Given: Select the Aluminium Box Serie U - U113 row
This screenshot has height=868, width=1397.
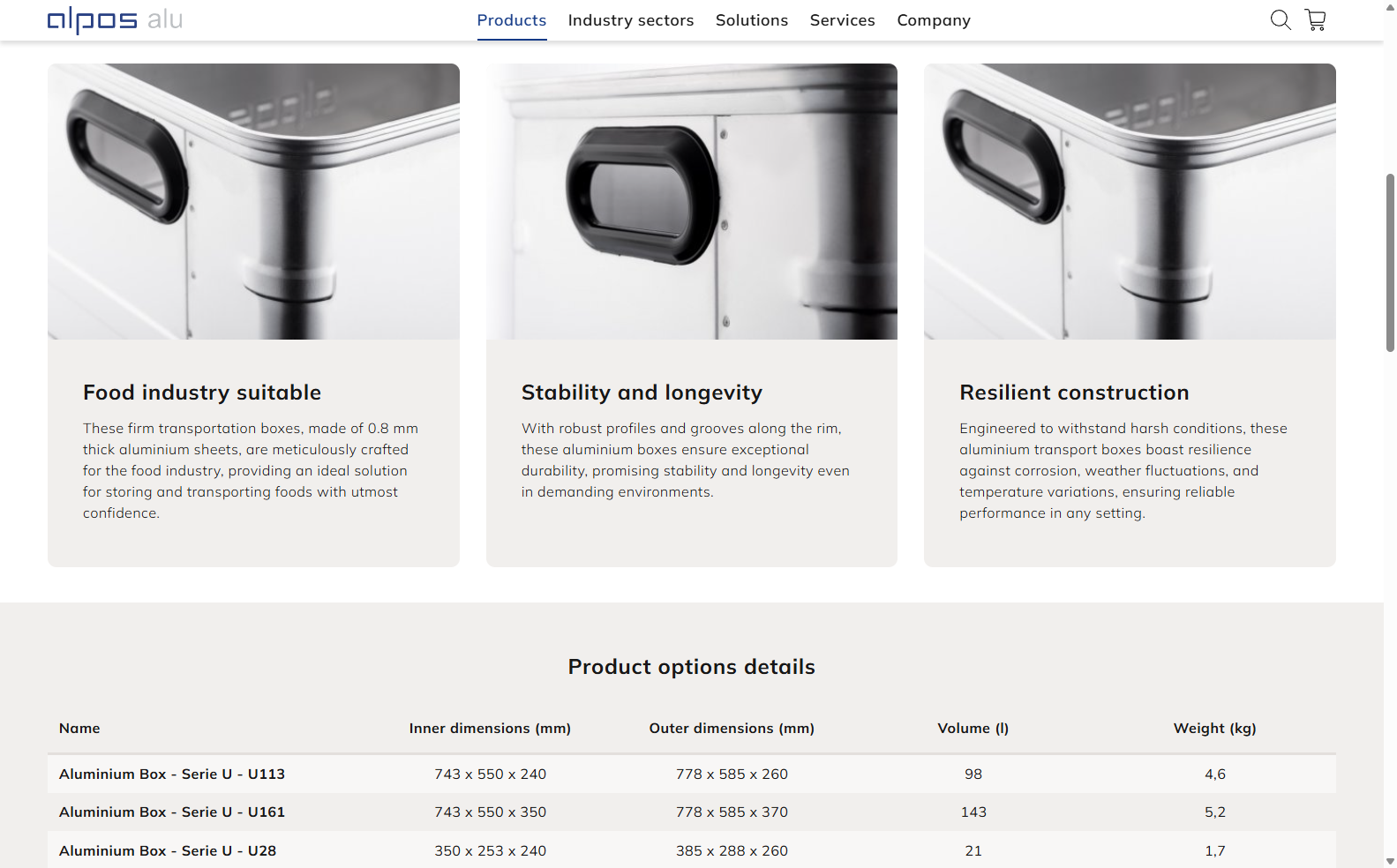Looking at the screenshot, I should click(172, 774).
